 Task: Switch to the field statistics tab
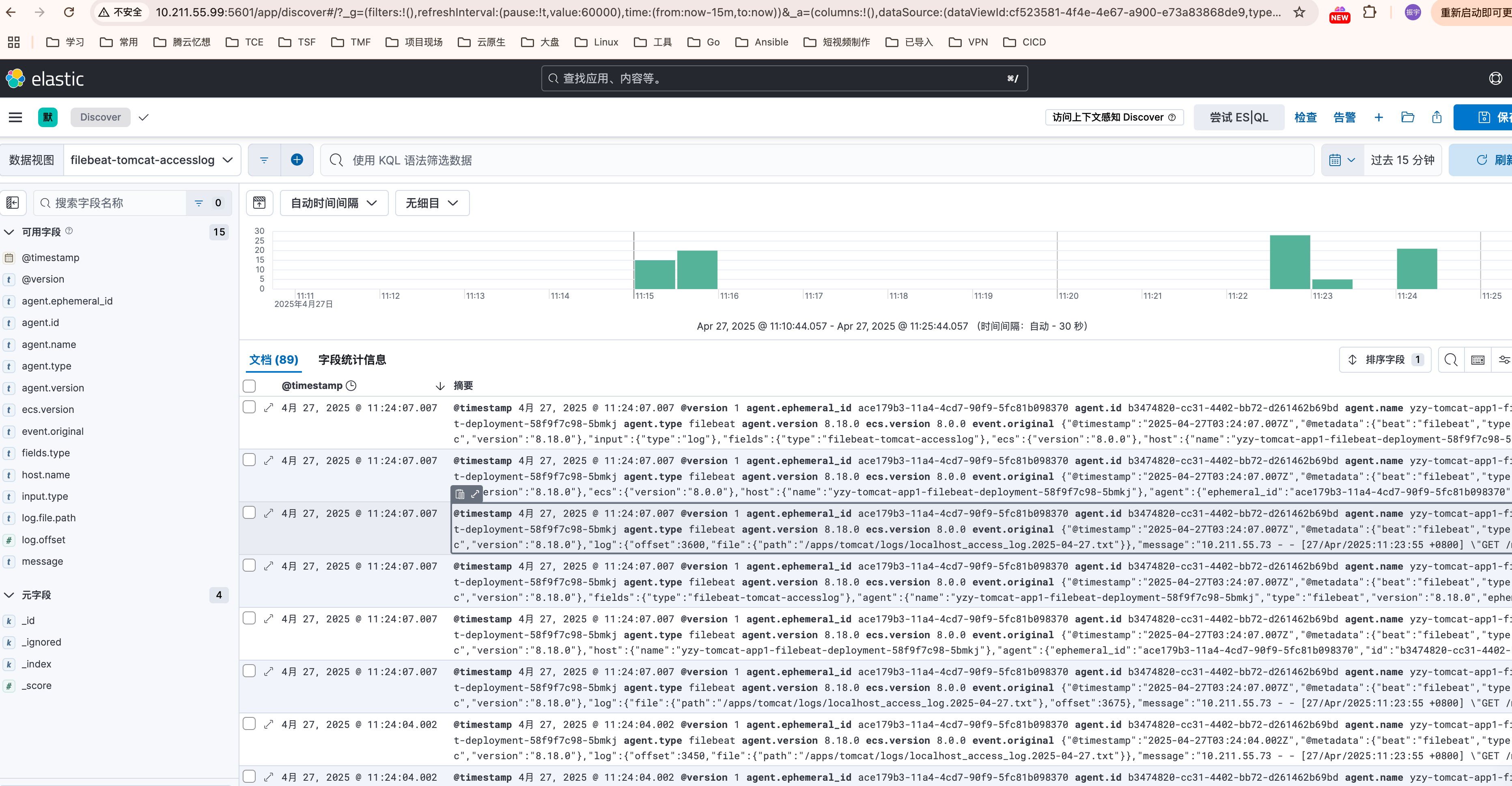[x=352, y=360]
